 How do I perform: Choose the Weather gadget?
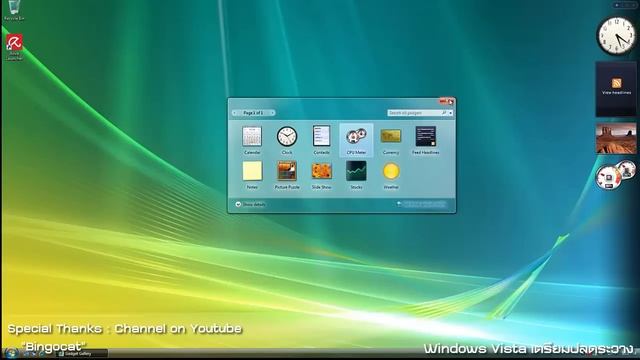coord(391,175)
